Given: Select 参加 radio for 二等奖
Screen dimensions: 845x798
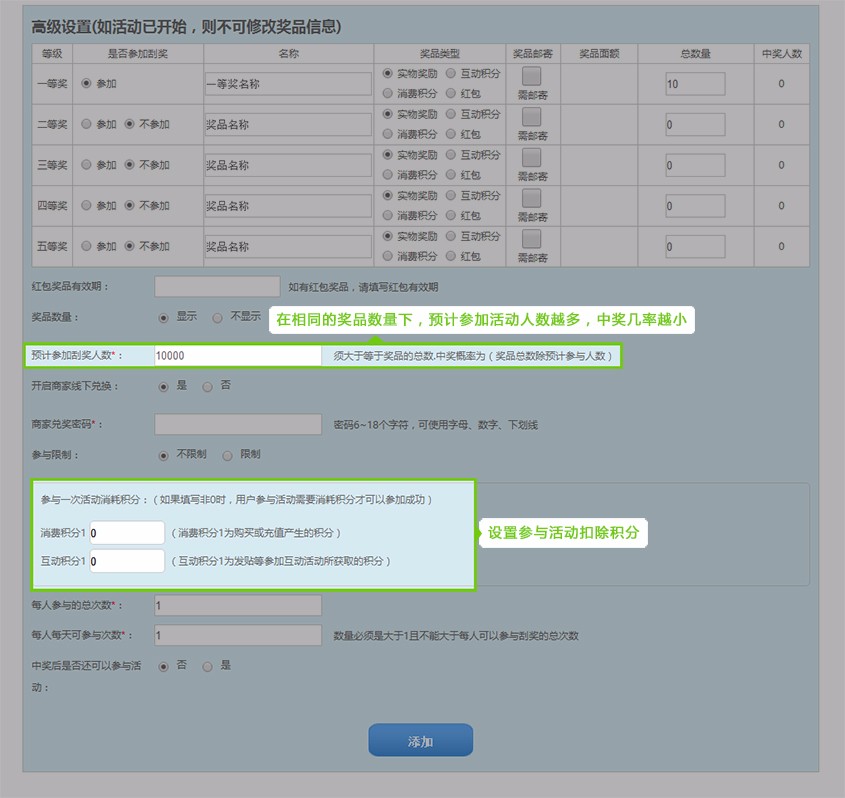Looking at the screenshot, I should click(x=87, y=125).
